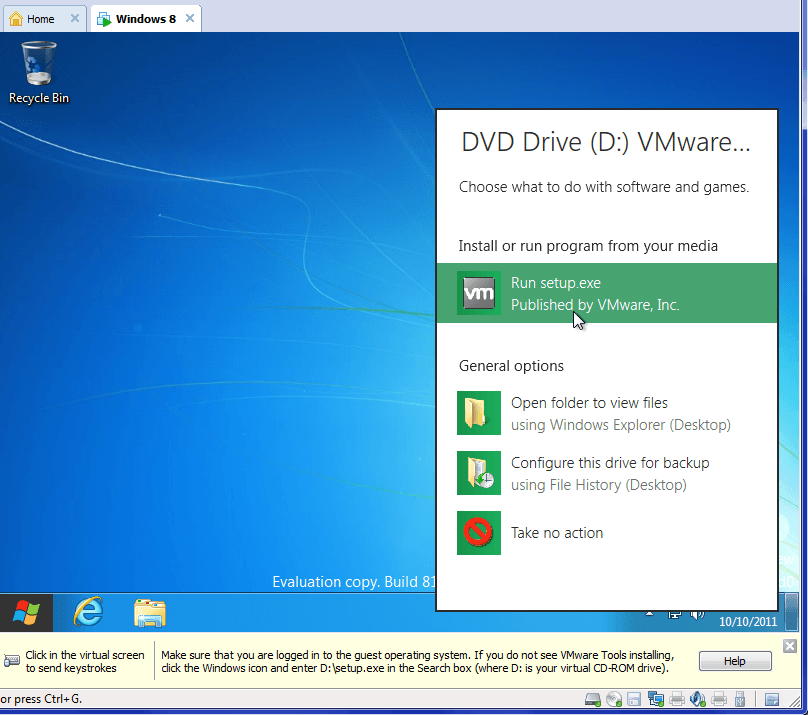Select Take no action option
The width and height of the screenshot is (808, 715).
click(x=607, y=533)
